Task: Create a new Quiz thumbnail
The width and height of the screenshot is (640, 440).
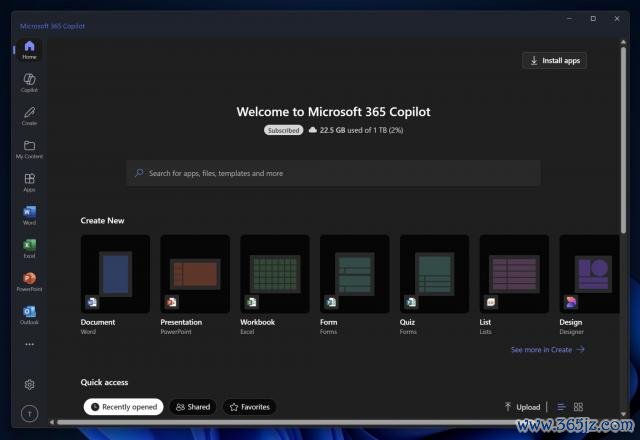Action: click(434, 274)
